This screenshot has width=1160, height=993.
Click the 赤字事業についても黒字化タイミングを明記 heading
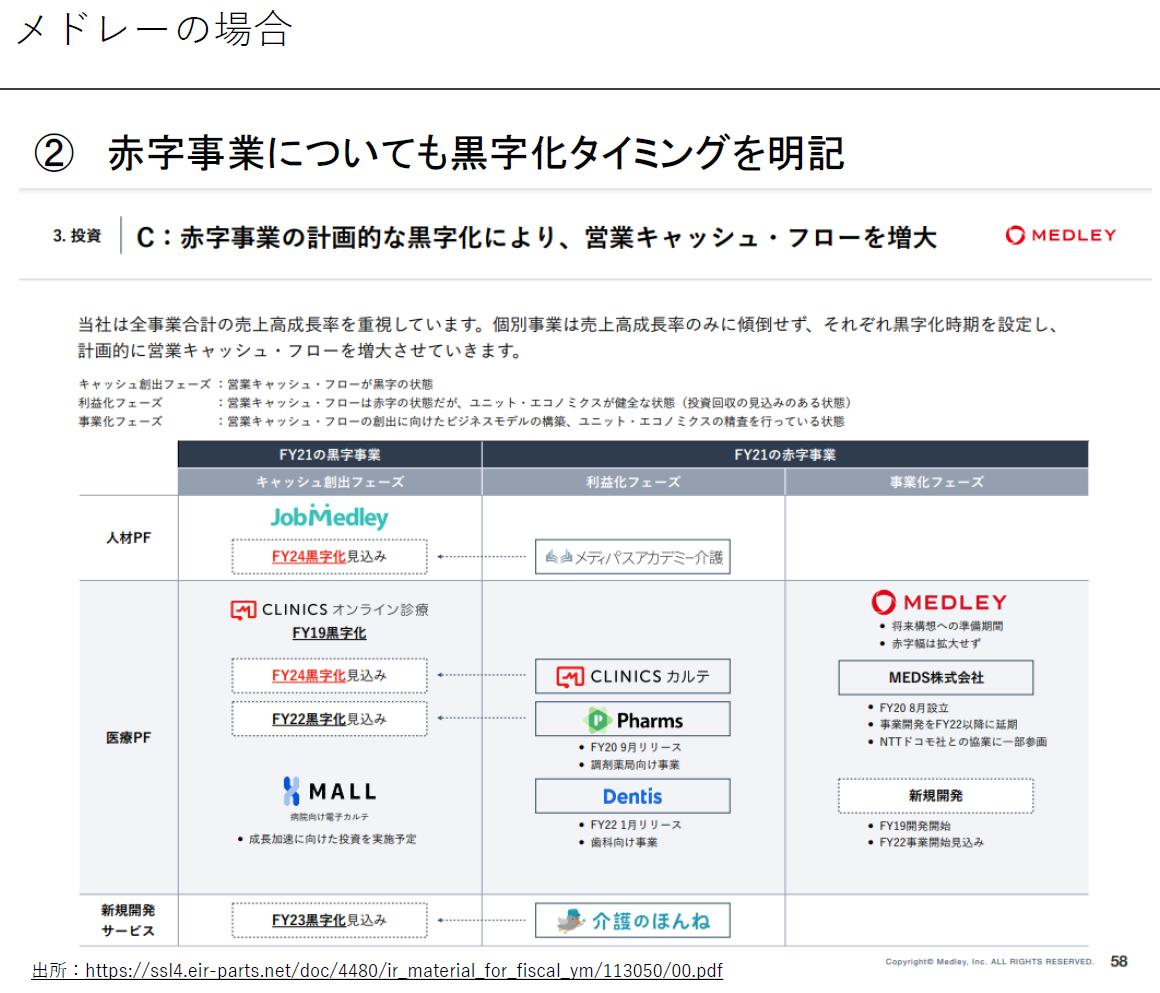[476, 153]
